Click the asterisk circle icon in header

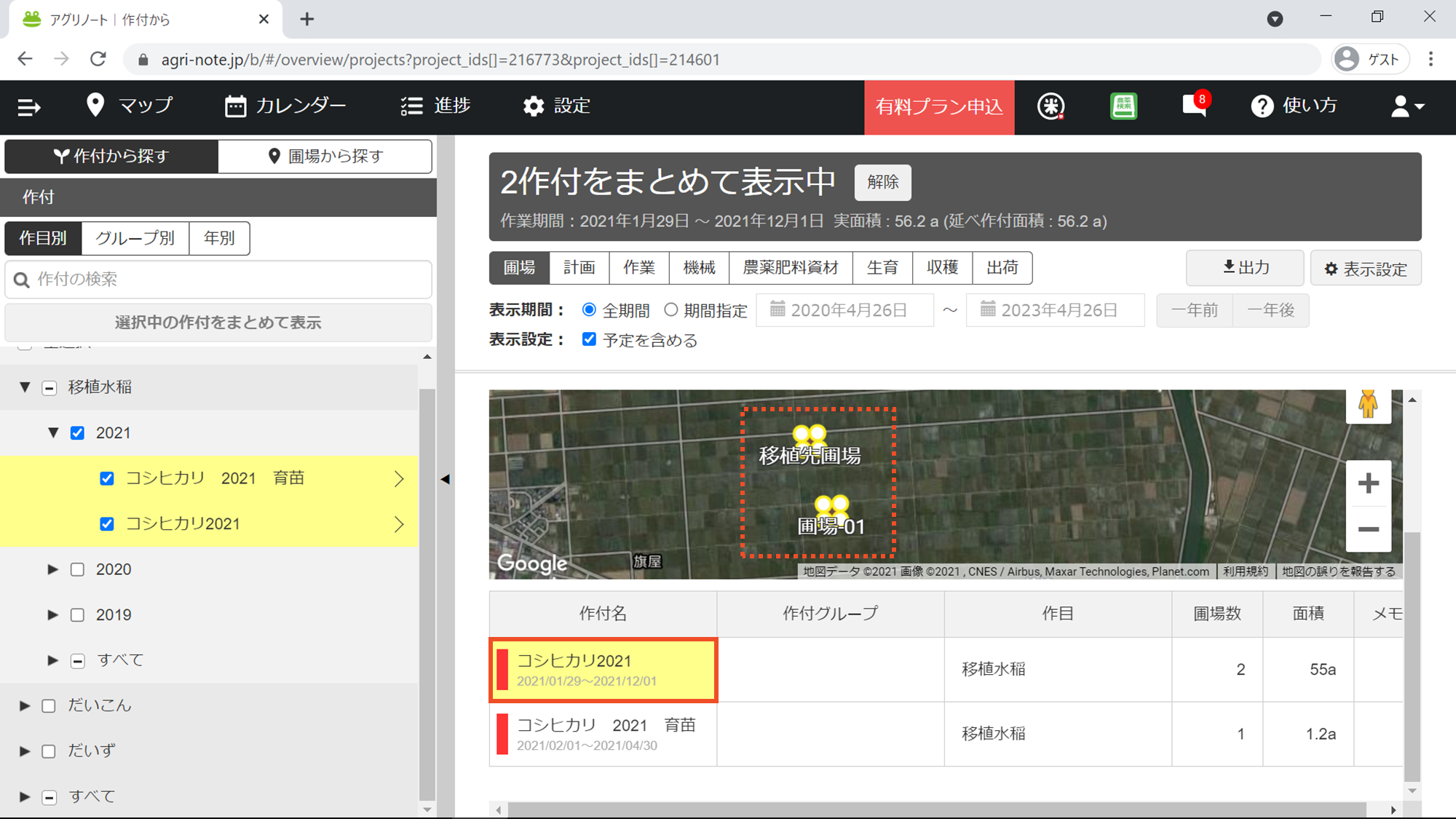[x=1051, y=106]
